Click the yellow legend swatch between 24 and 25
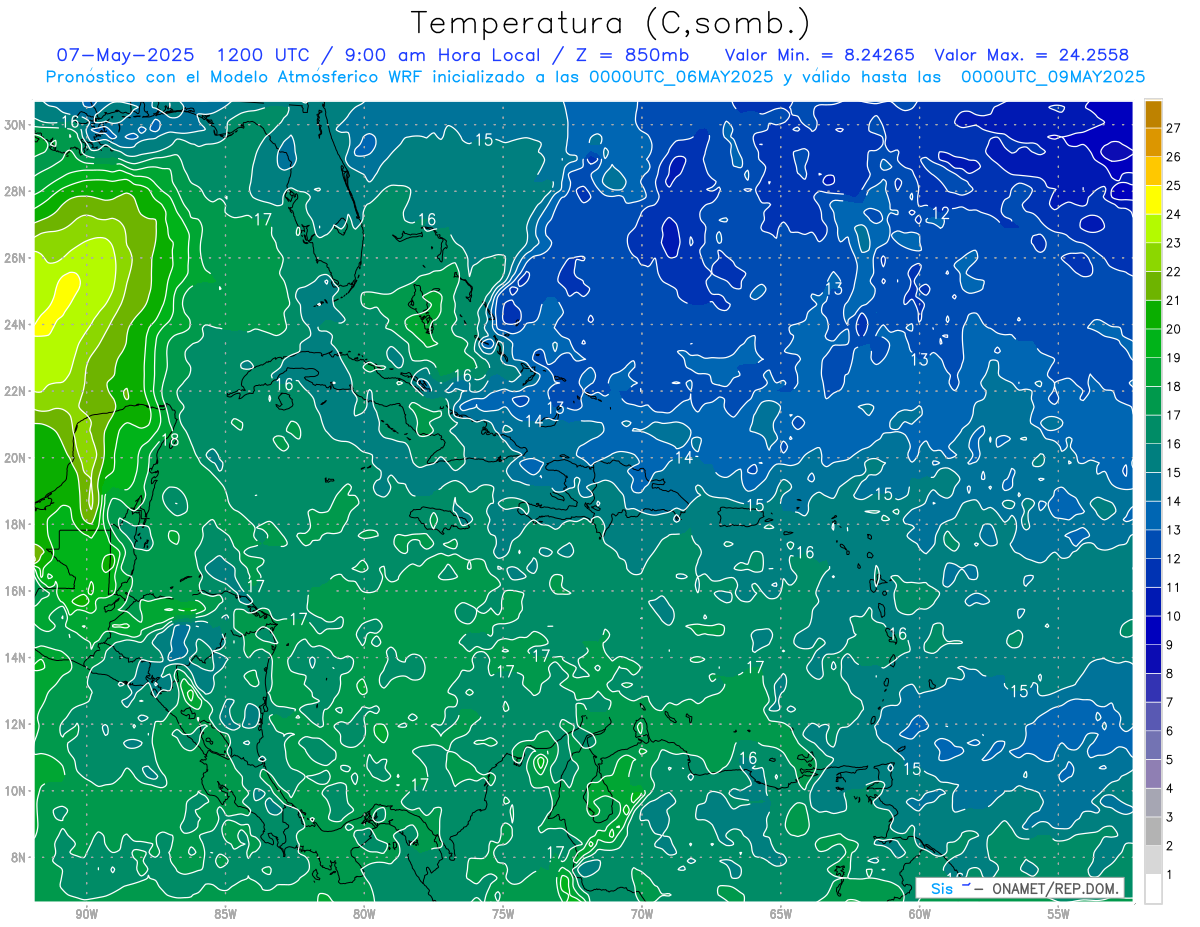The image size is (1200, 927). click(1153, 199)
